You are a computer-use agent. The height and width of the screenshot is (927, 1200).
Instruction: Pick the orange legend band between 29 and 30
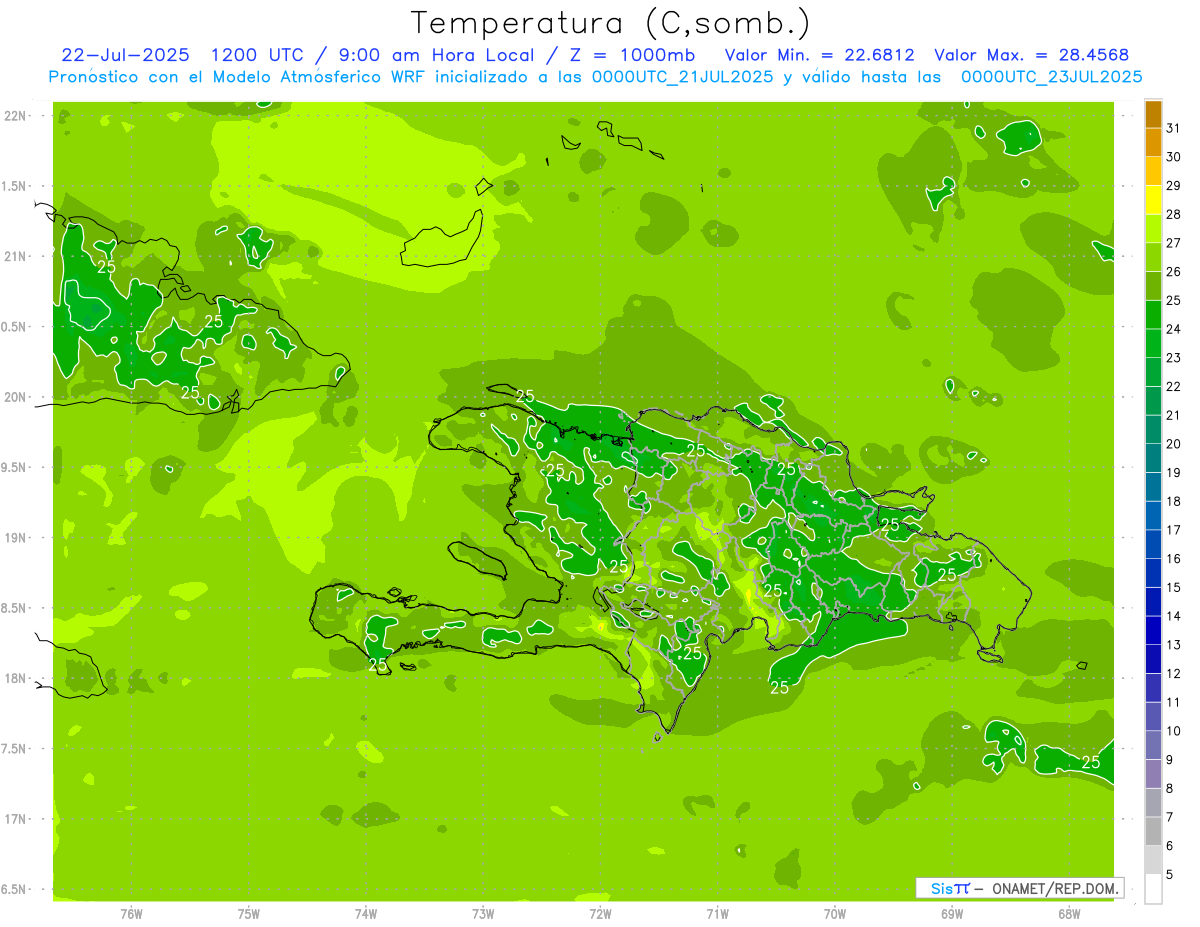pyautogui.click(x=1153, y=171)
